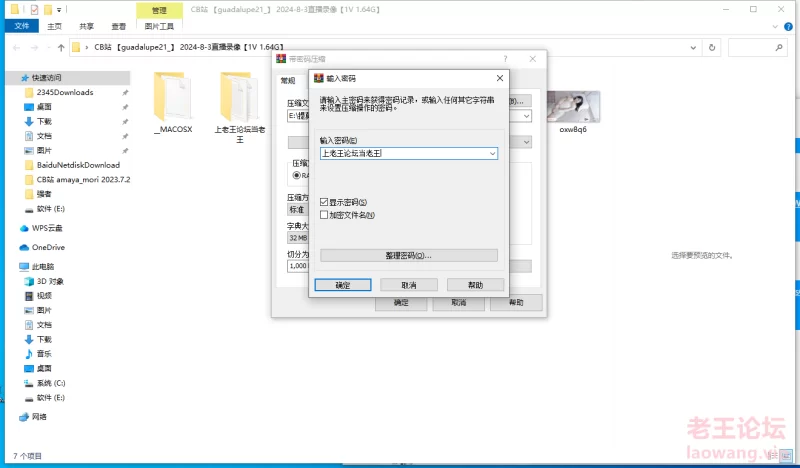Open the _MACOSX folder
Viewport: 800px width, 468px height.
click(x=173, y=103)
